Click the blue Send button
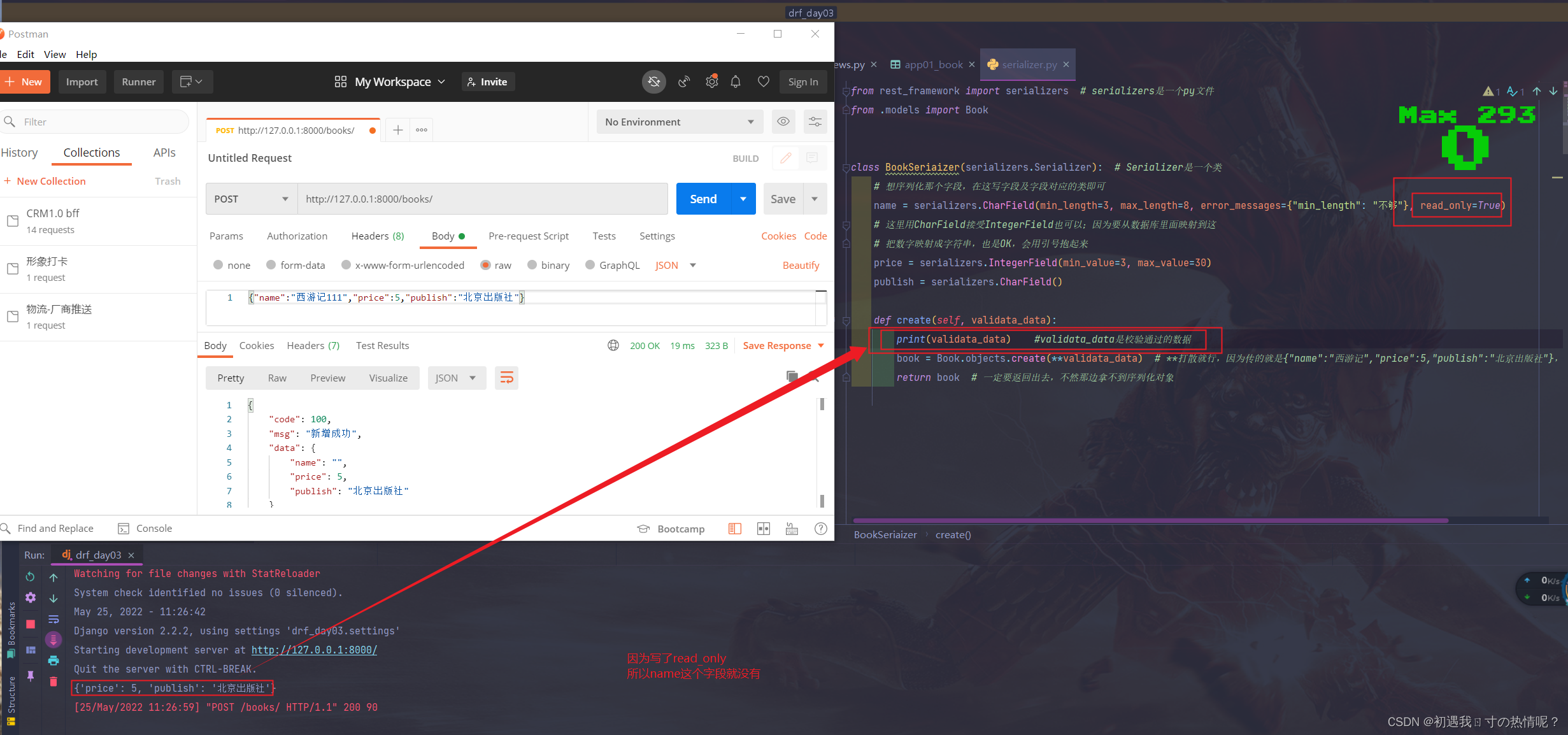This screenshot has height=735, width=1568. pos(703,199)
